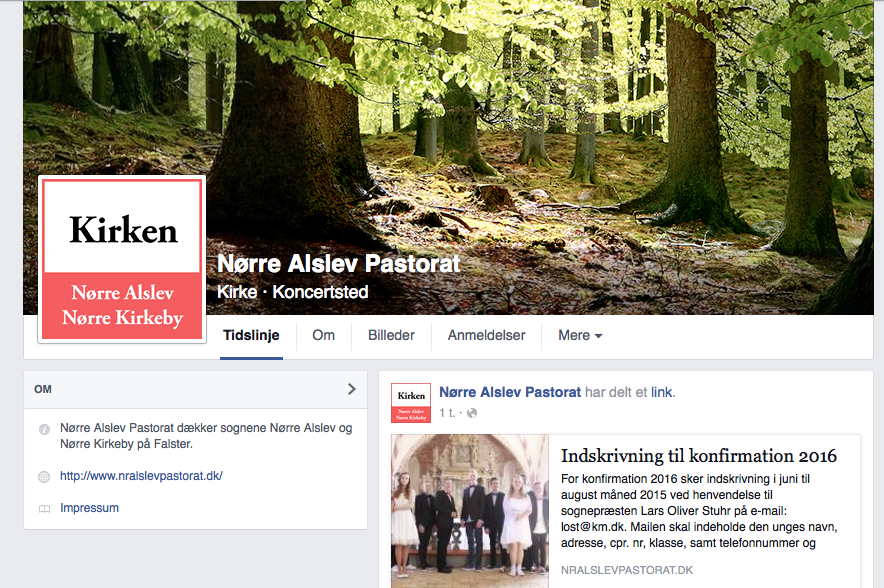
Task: Click the info icon in the Om panel
Action: tap(44, 429)
